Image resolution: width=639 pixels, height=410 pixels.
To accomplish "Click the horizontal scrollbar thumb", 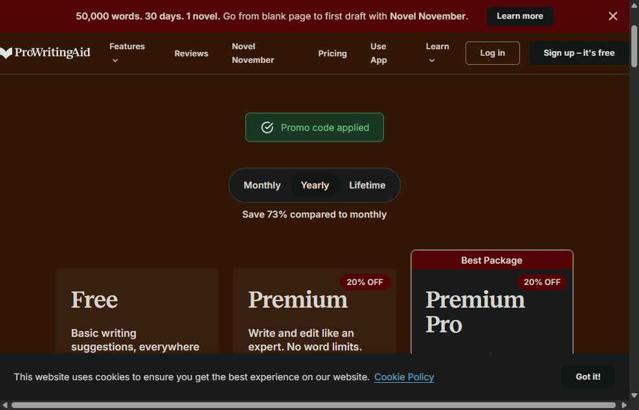I will pos(313,405).
